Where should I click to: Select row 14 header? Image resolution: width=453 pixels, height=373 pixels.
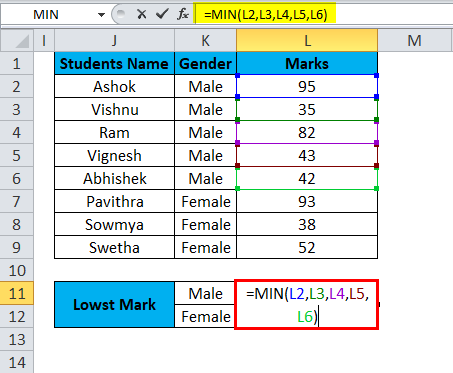coord(17,362)
